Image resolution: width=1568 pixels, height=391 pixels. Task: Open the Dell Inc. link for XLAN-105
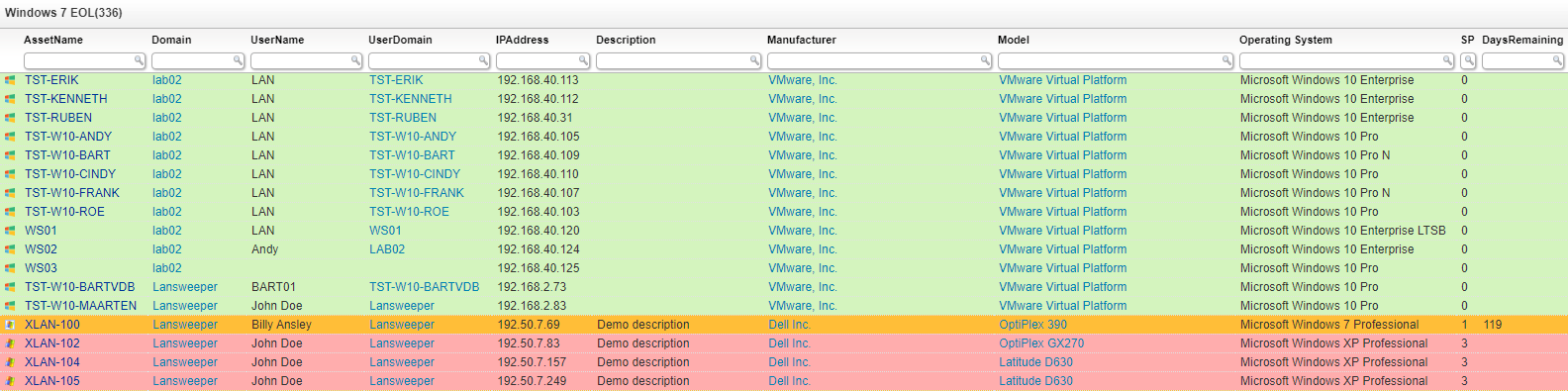pos(789,381)
